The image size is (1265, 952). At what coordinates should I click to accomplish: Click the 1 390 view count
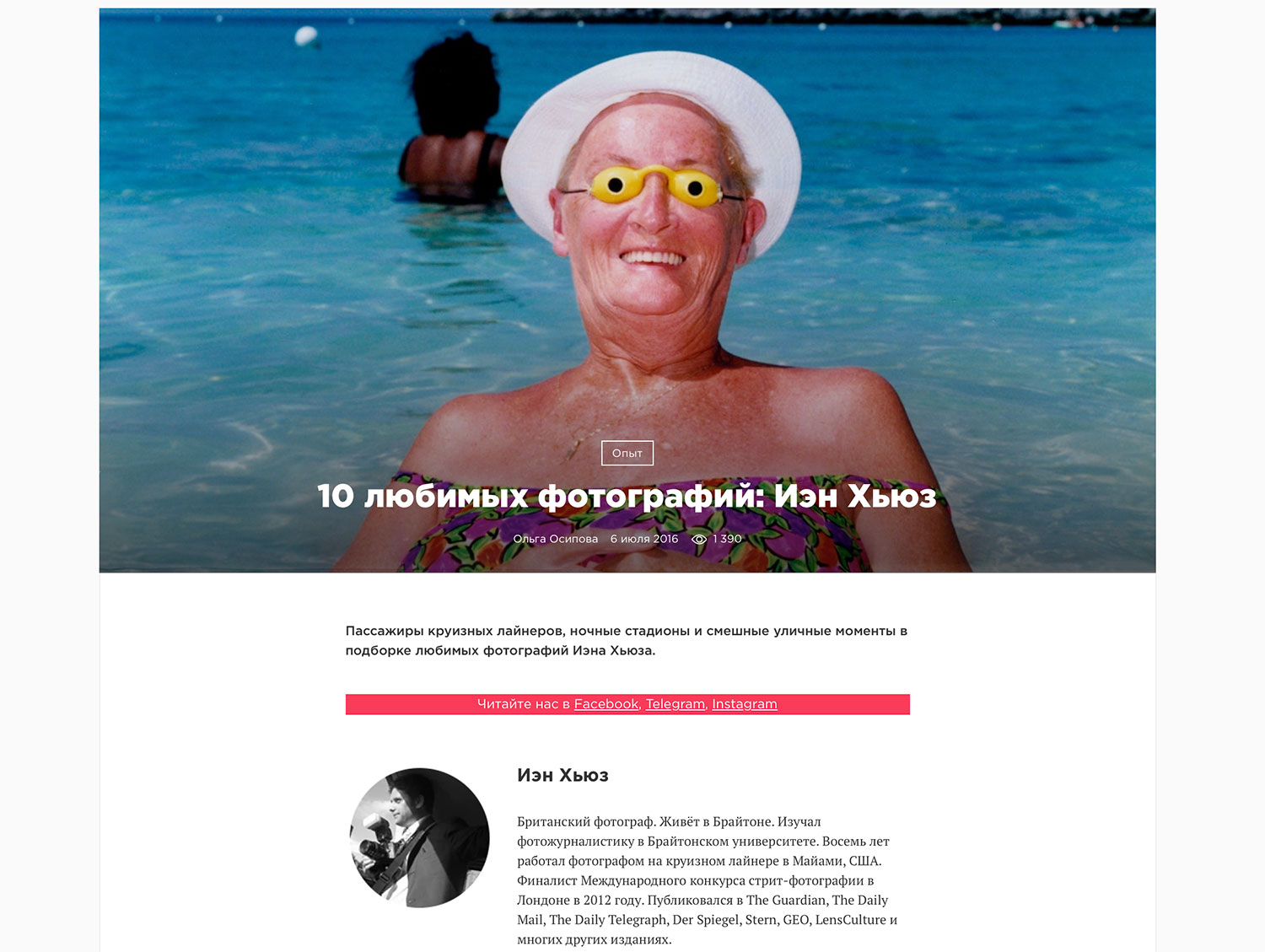(x=727, y=539)
